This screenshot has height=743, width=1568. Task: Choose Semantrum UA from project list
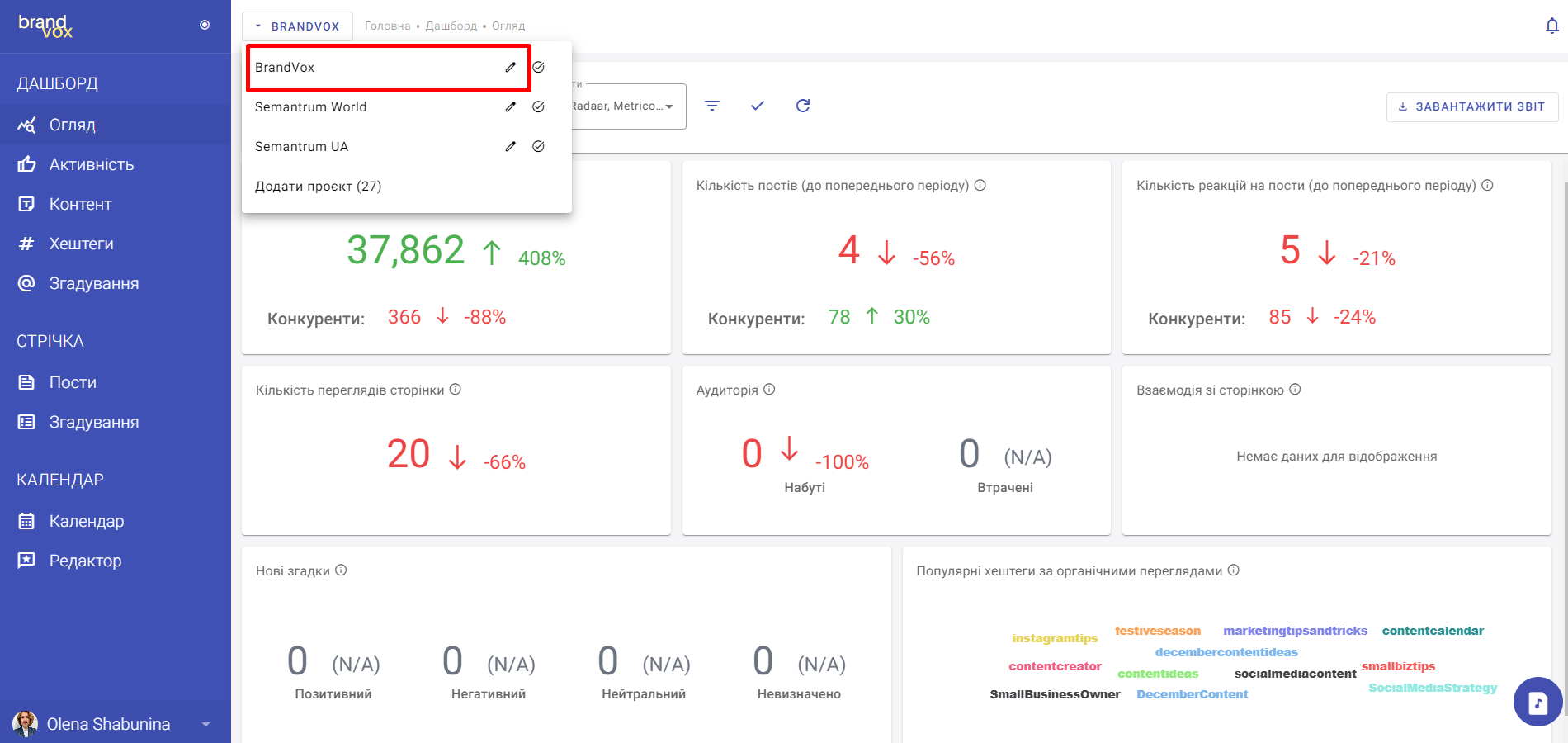click(x=301, y=146)
